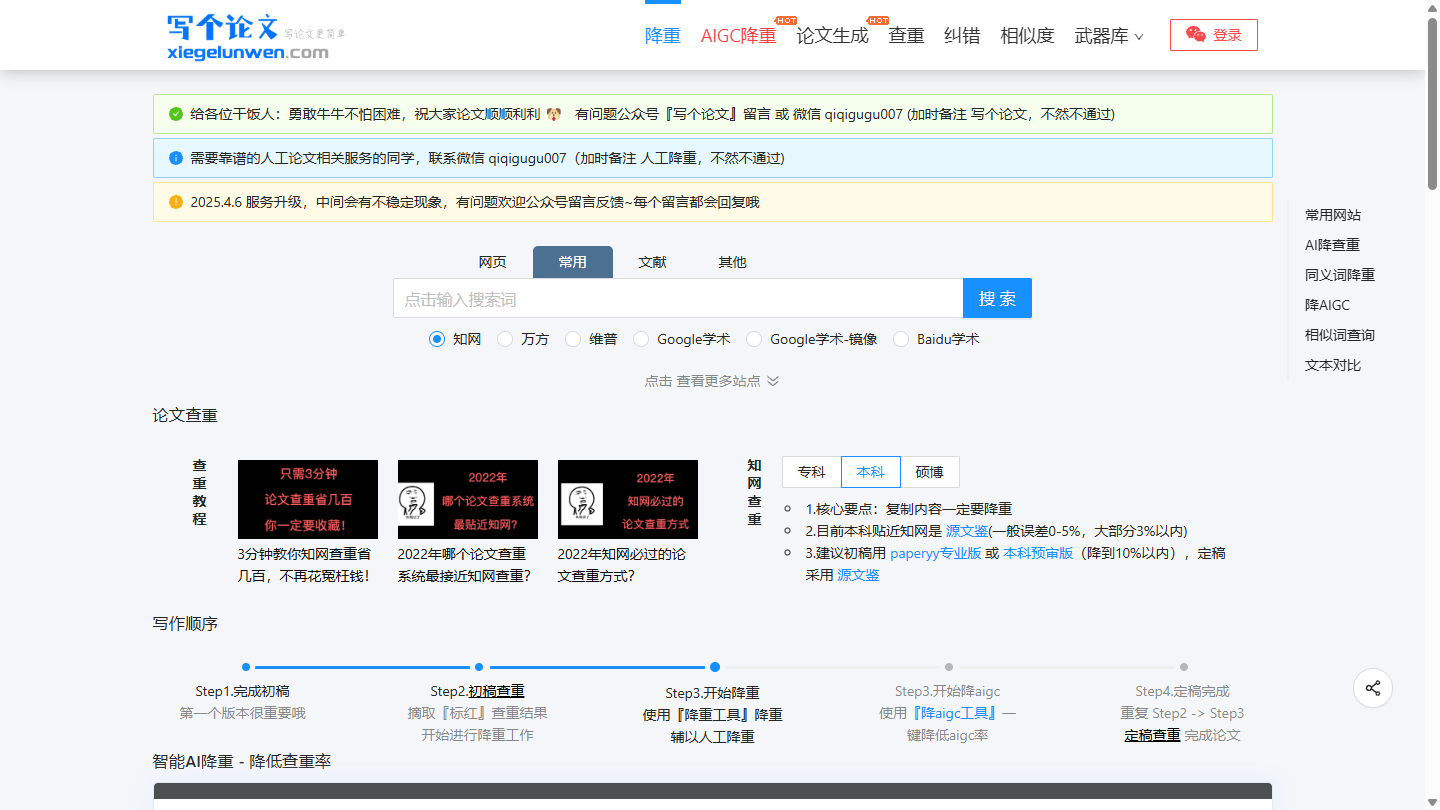Jump to 文本对比 in the side anchor
Viewport: 1440px width, 810px height.
pos(1333,365)
